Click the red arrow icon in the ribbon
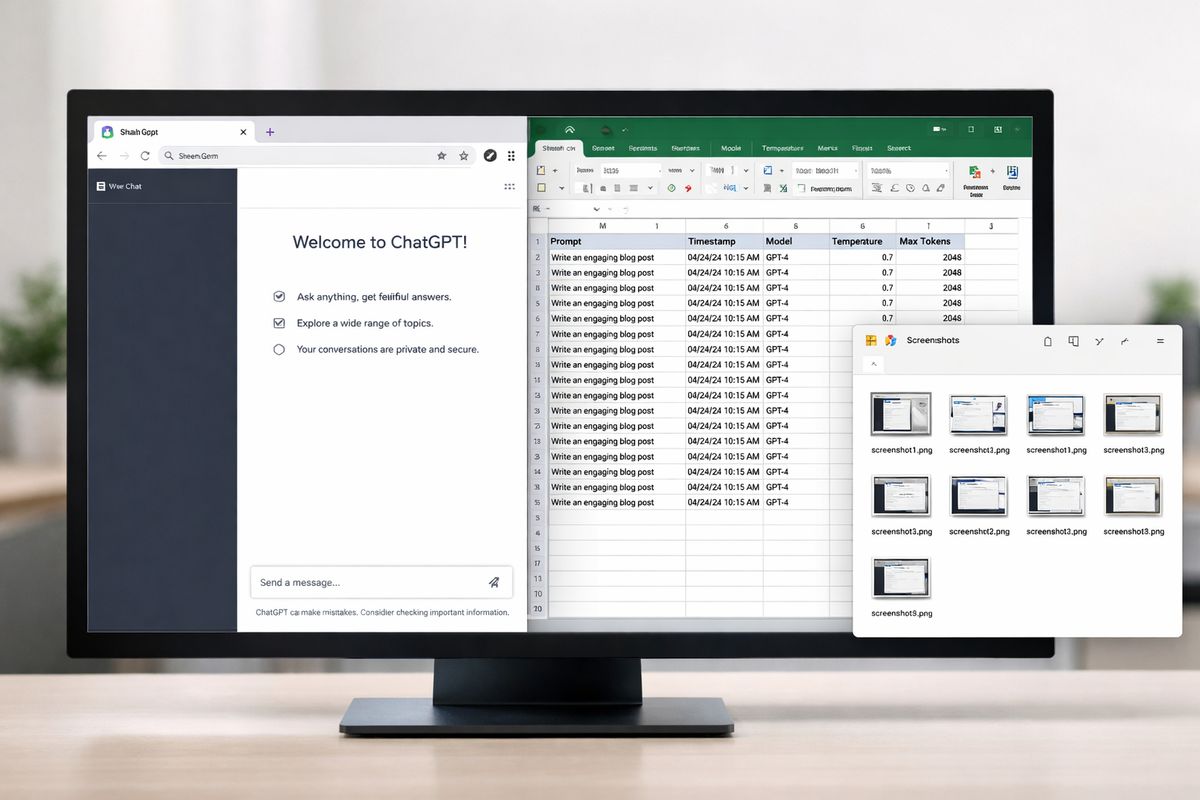This screenshot has height=800, width=1200. pos(689,188)
